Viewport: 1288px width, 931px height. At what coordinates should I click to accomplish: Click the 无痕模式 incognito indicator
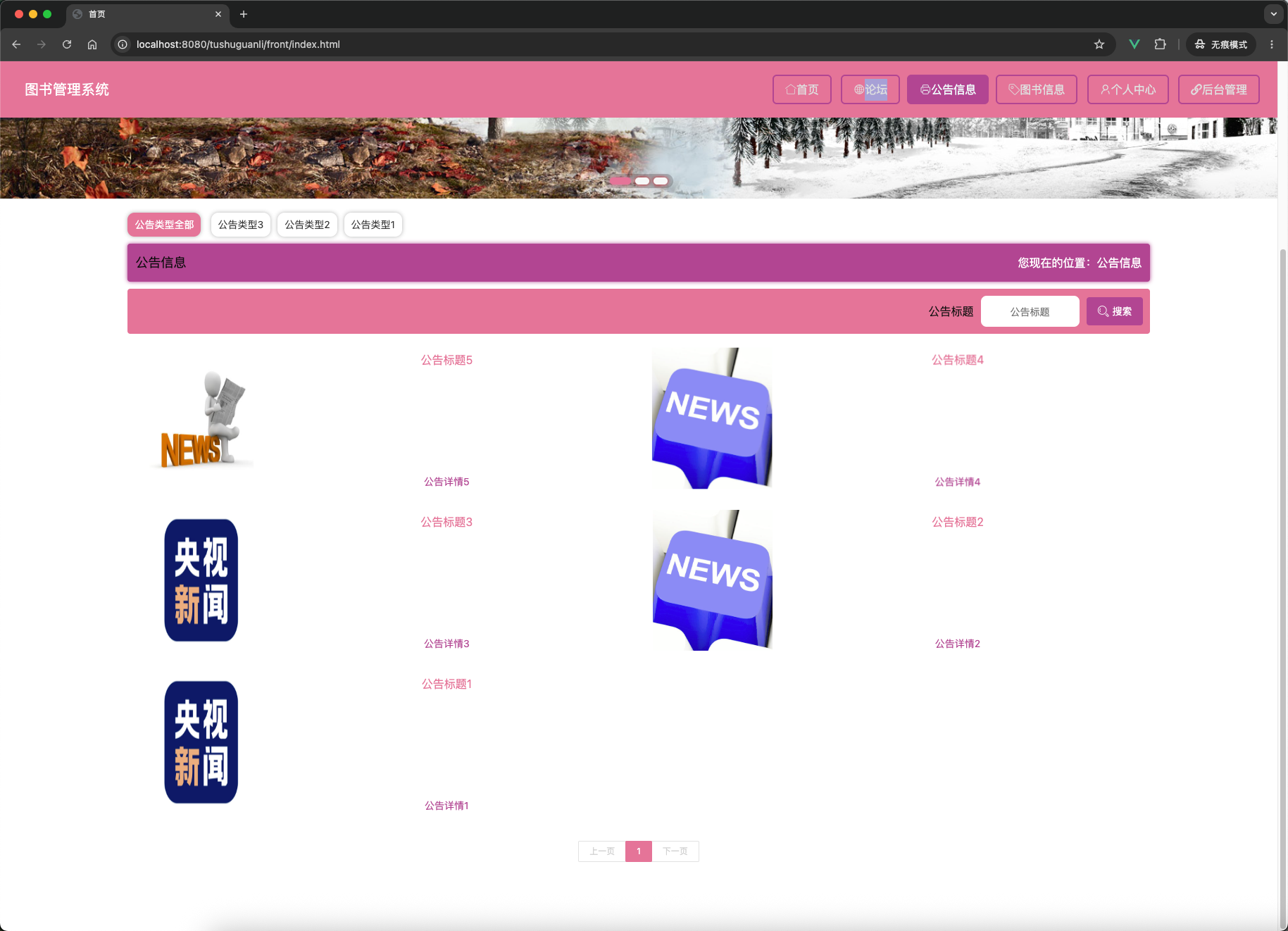(x=1221, y=44)
